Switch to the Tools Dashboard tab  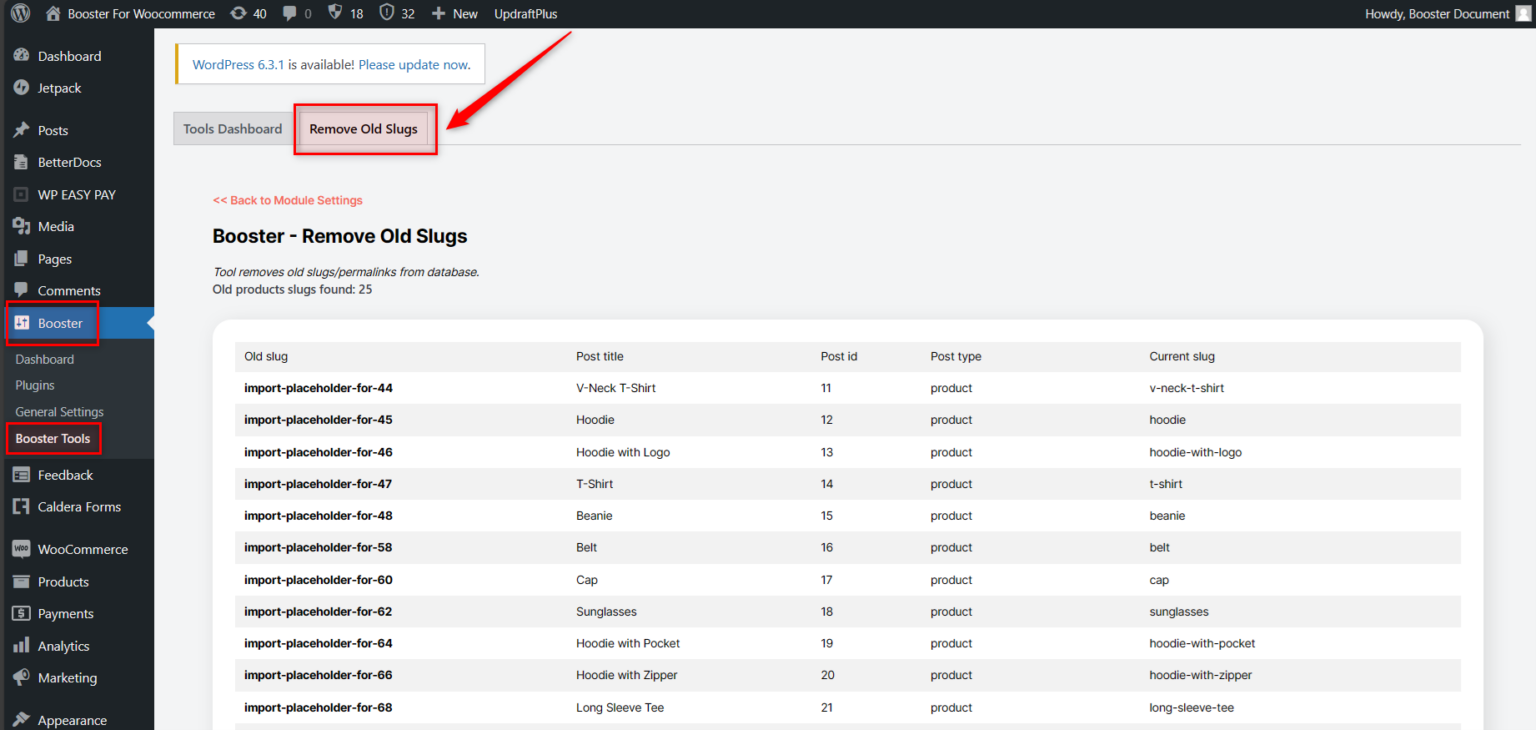click(x=233, y=129)
